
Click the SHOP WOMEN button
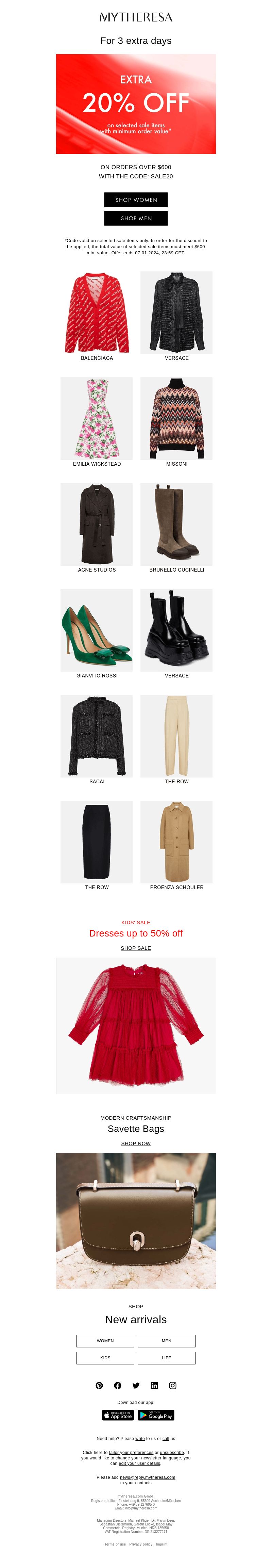point(136,199)
